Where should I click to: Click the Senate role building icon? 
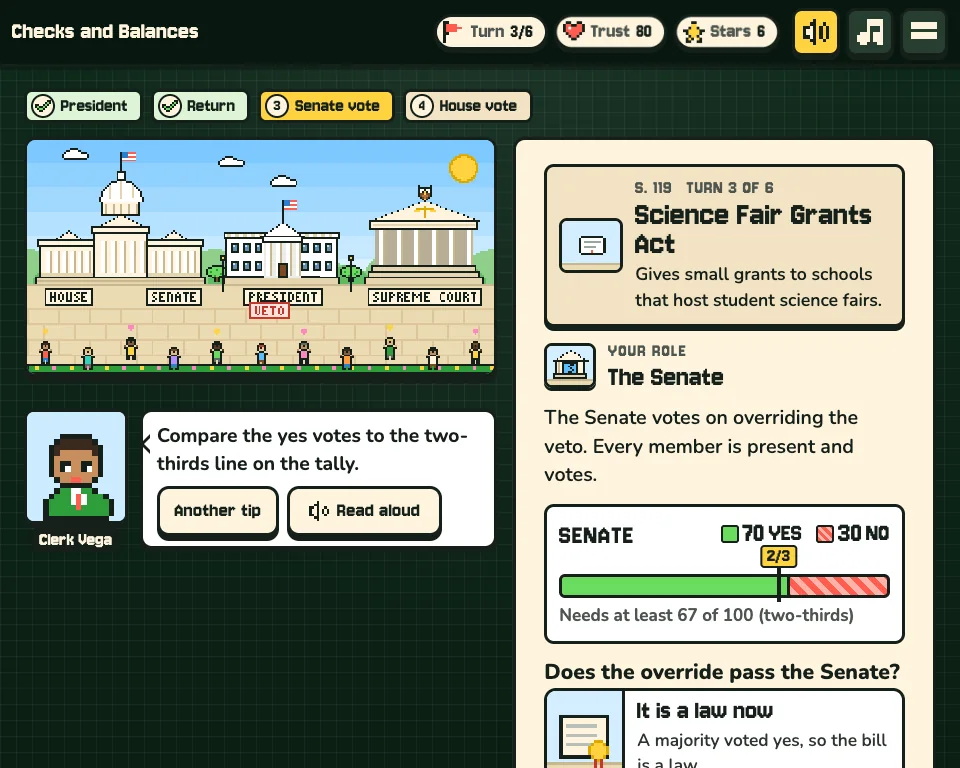point(570,366)
